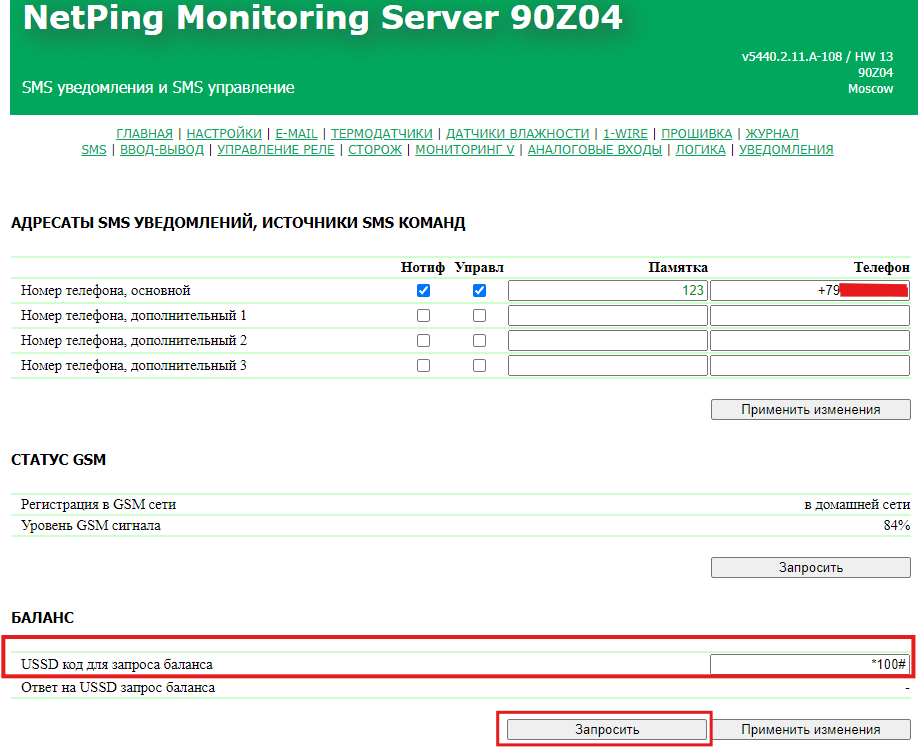Open the ДАТЧИКИ ВЛАЖНОСТИ link
This screenshot has width=918, height=747.
coord(517,133)
